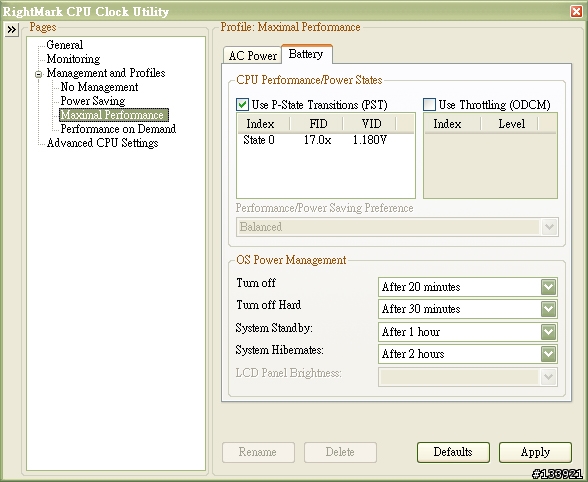The image size is (588, 482).
Task: Select the Power Saving profile
Action: coord(93,101)
